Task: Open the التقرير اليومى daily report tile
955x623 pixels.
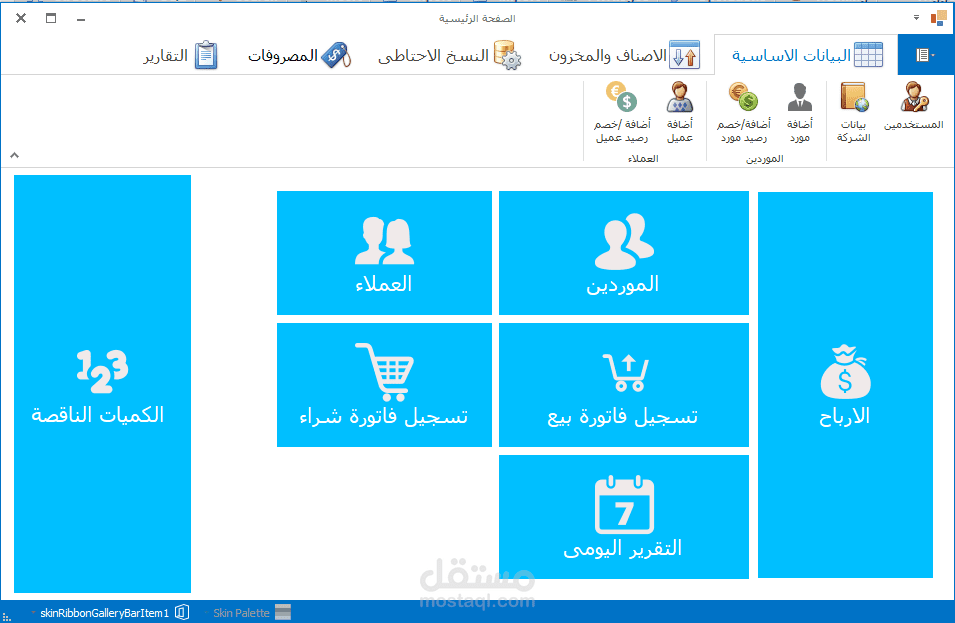Action: pyautogui.click(x=624, y=517)
